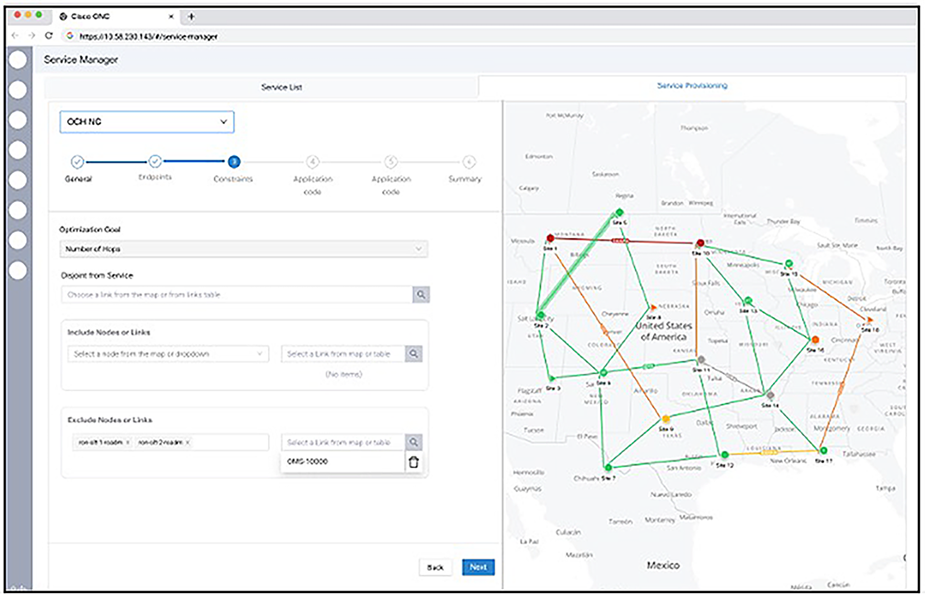Go to step 4 Application code
This screenshot has width=925, height=598.
[313, 162]
